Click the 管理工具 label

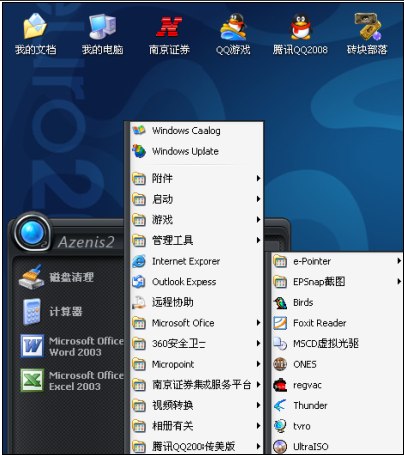pos(173,240)
